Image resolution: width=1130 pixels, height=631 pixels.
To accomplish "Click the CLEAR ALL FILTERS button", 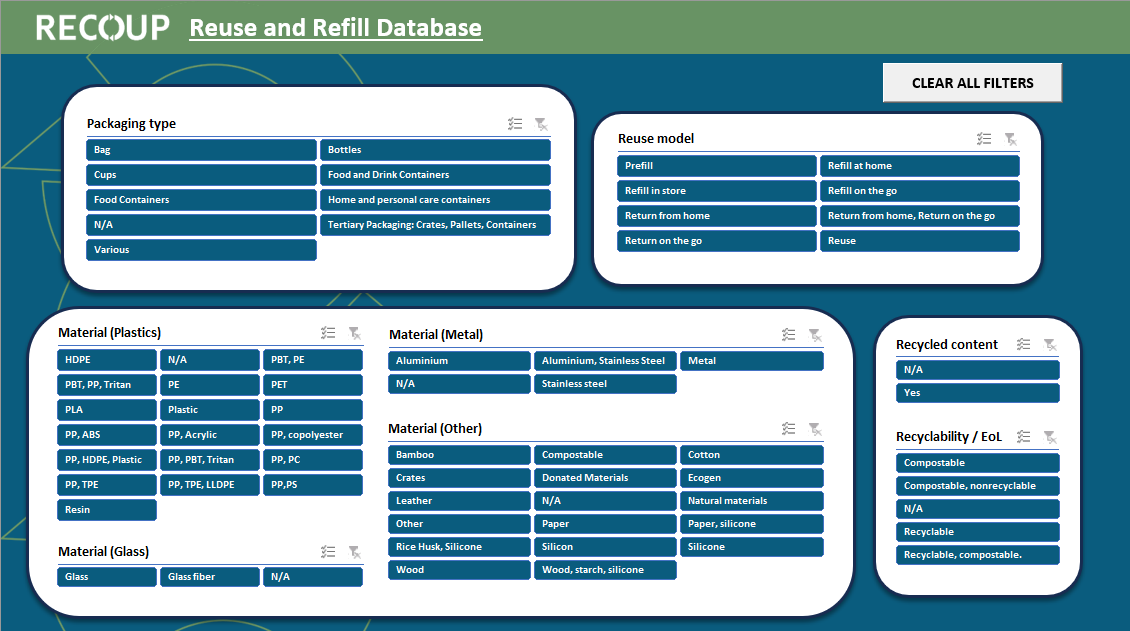I will [x=972, y=83].
